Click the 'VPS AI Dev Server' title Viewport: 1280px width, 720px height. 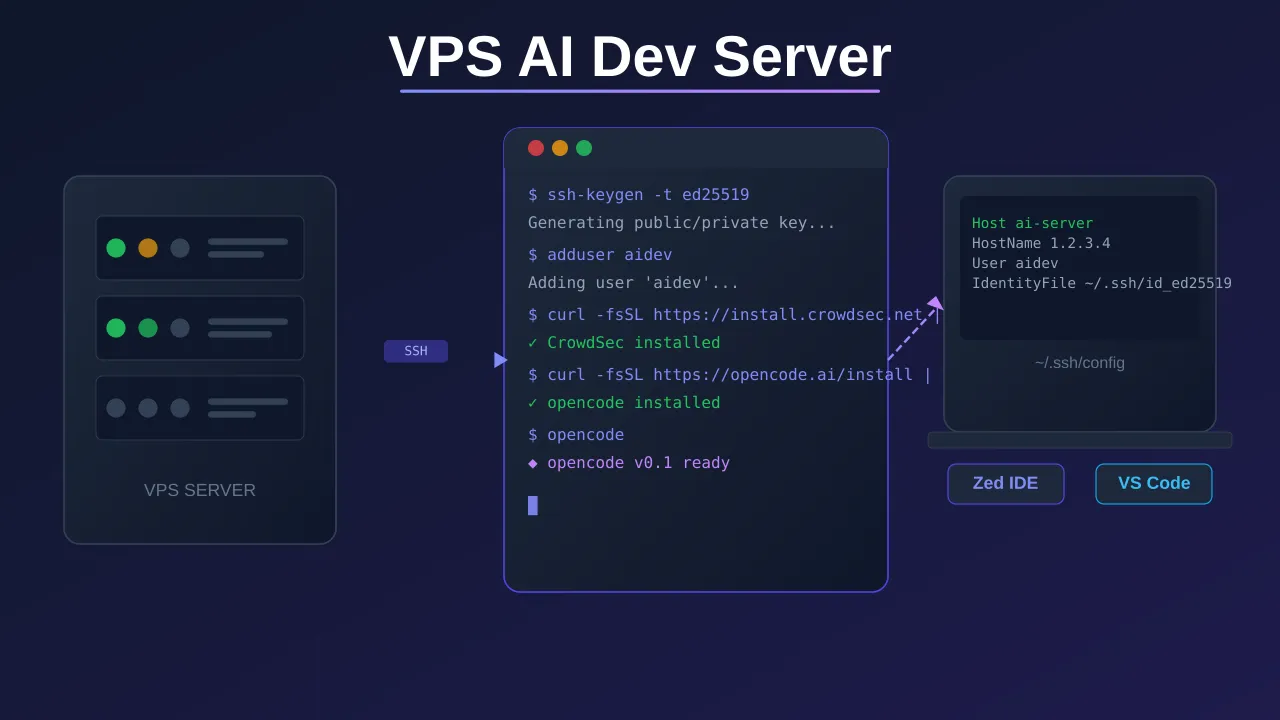tap(640, 57)
